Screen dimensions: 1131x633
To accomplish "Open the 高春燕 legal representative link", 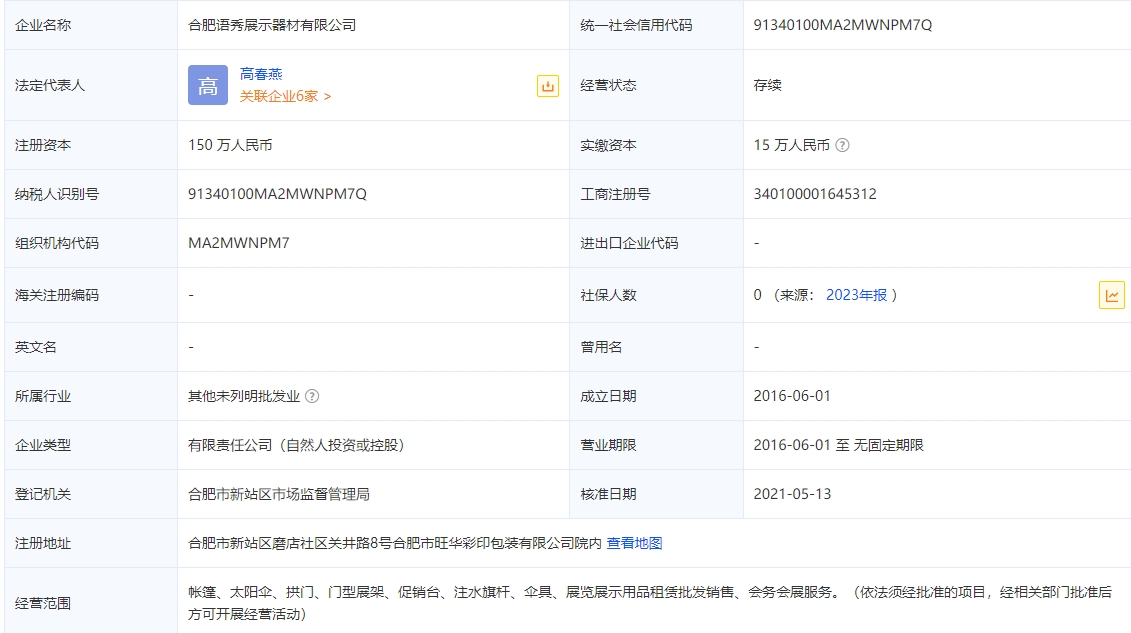I will click(x=261, y=74).
